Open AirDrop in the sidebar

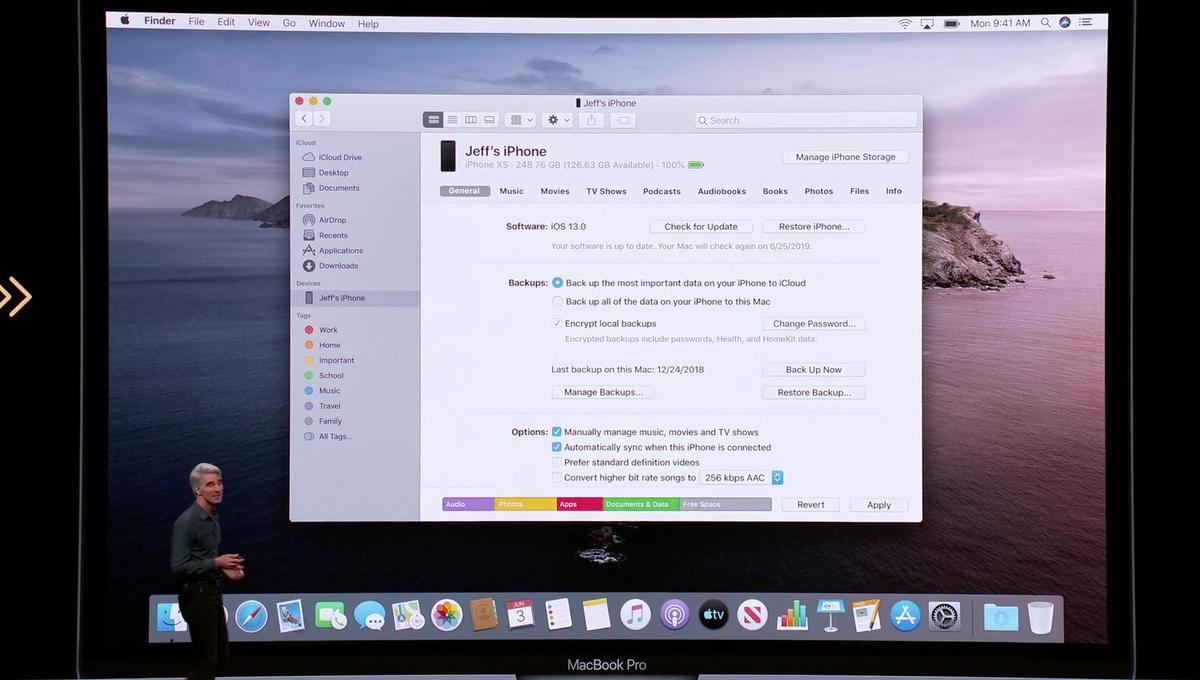(x=332, y=220)
